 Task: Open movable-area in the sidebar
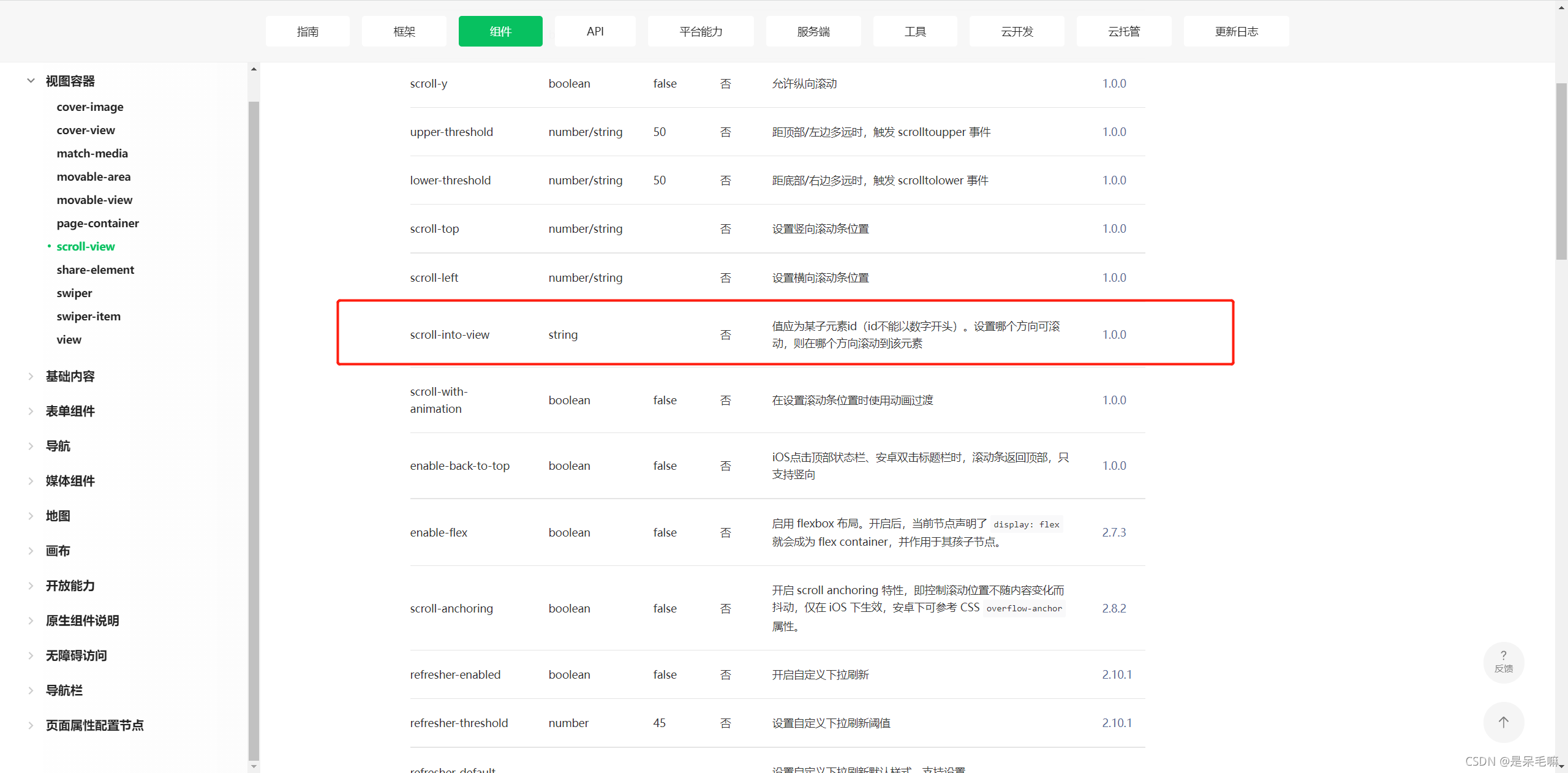pyautogui.click(x=93, y=176)
